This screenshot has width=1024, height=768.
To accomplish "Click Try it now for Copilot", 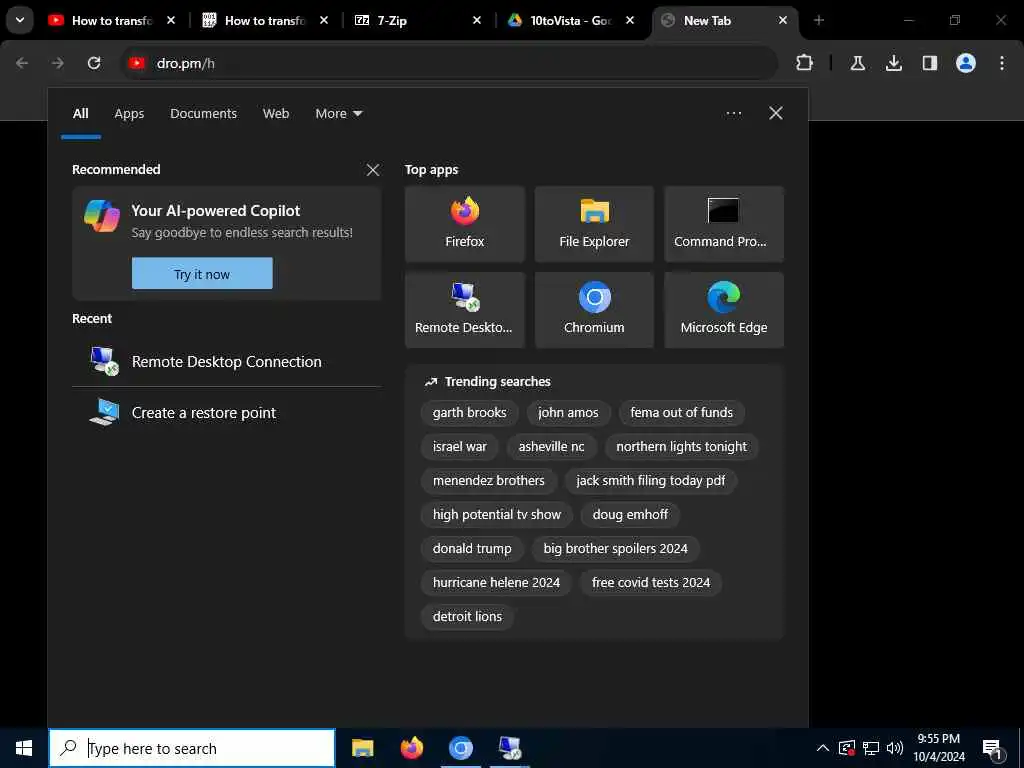I will [x=202, y=274].
